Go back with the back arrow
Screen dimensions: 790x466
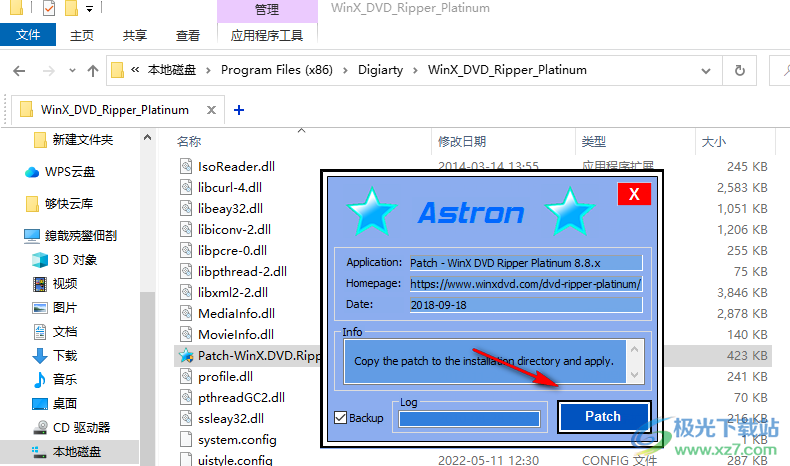pyautogui.click(x=19, y=71)
